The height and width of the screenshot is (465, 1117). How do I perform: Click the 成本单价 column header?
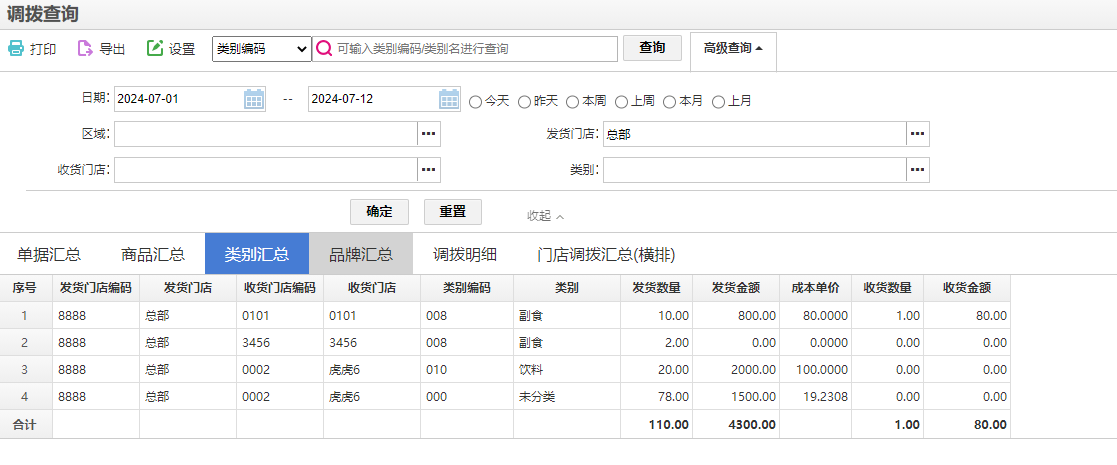coord(816,288)
